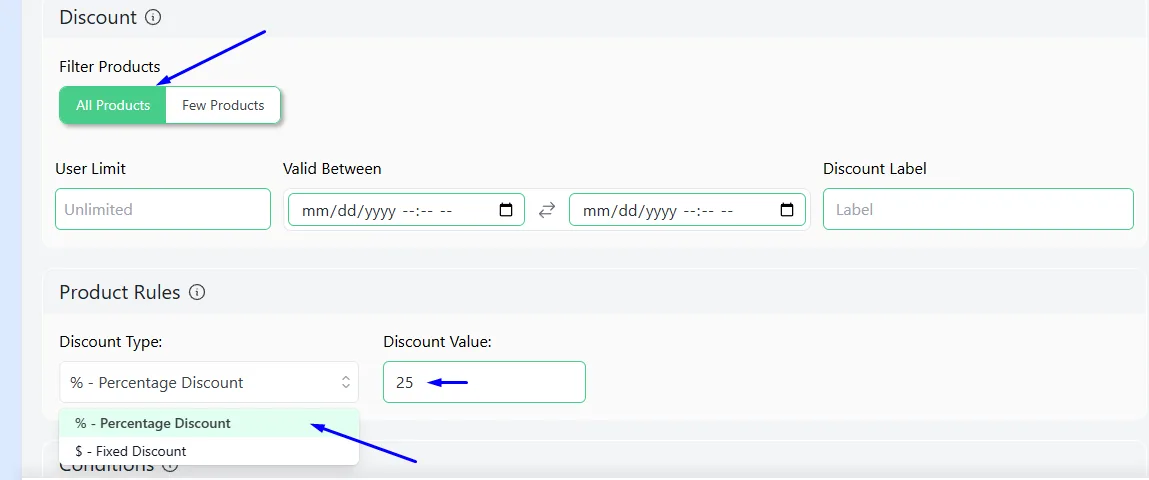Select the All Products filter option
The width and height of the screenshot is (1149, 480).
(x=113, y=106)
